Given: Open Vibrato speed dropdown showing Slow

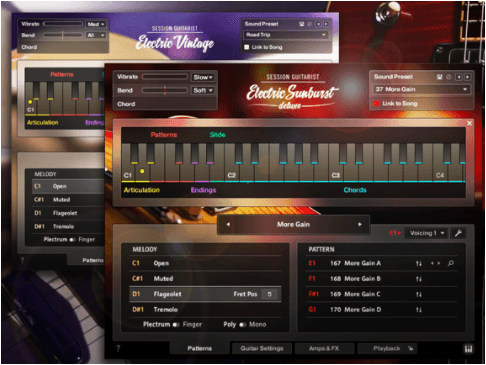Looking at the screenshot, I should pos(203,77).
